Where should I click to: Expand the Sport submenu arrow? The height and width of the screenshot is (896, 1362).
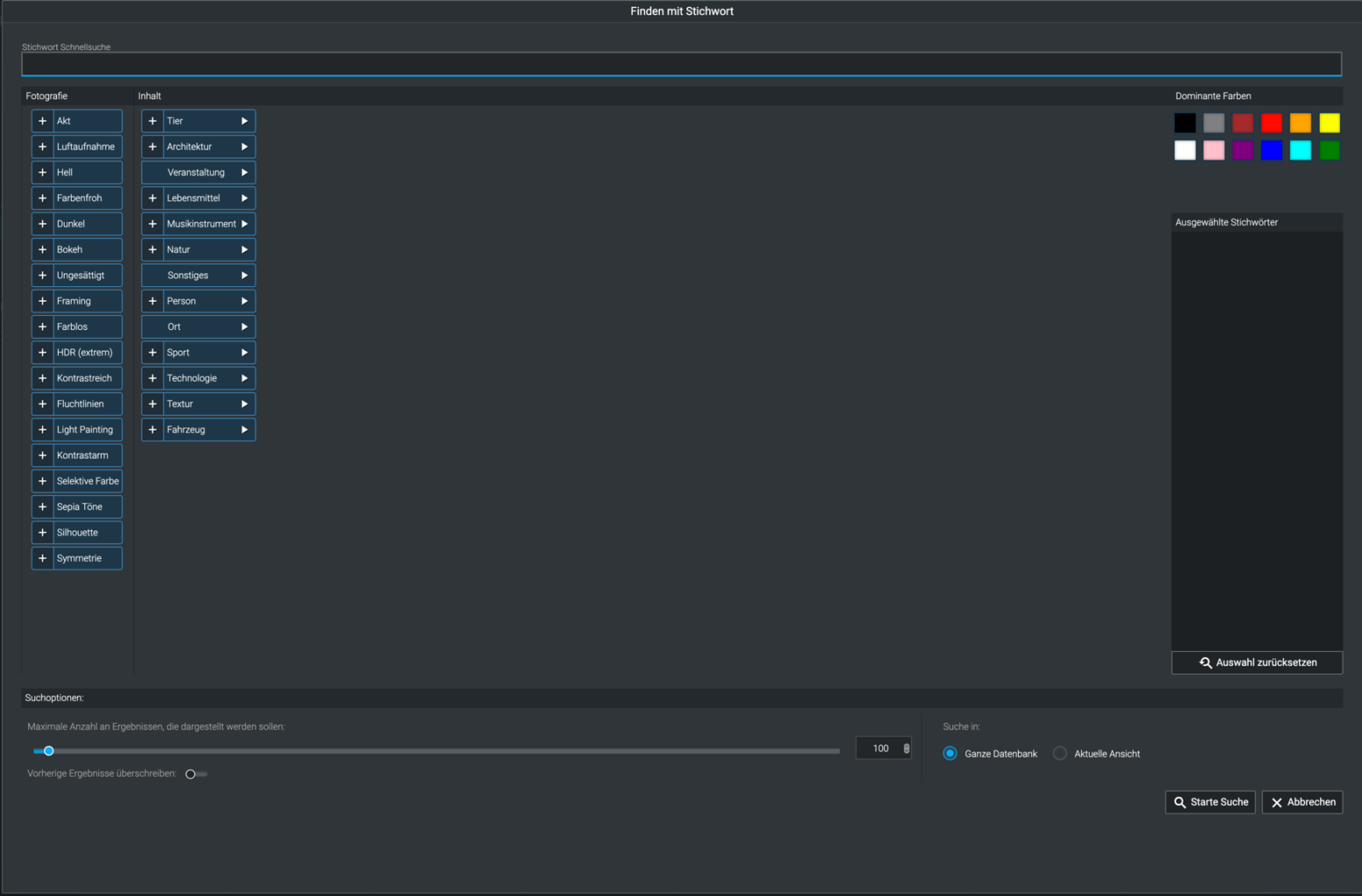pos(244,353)
